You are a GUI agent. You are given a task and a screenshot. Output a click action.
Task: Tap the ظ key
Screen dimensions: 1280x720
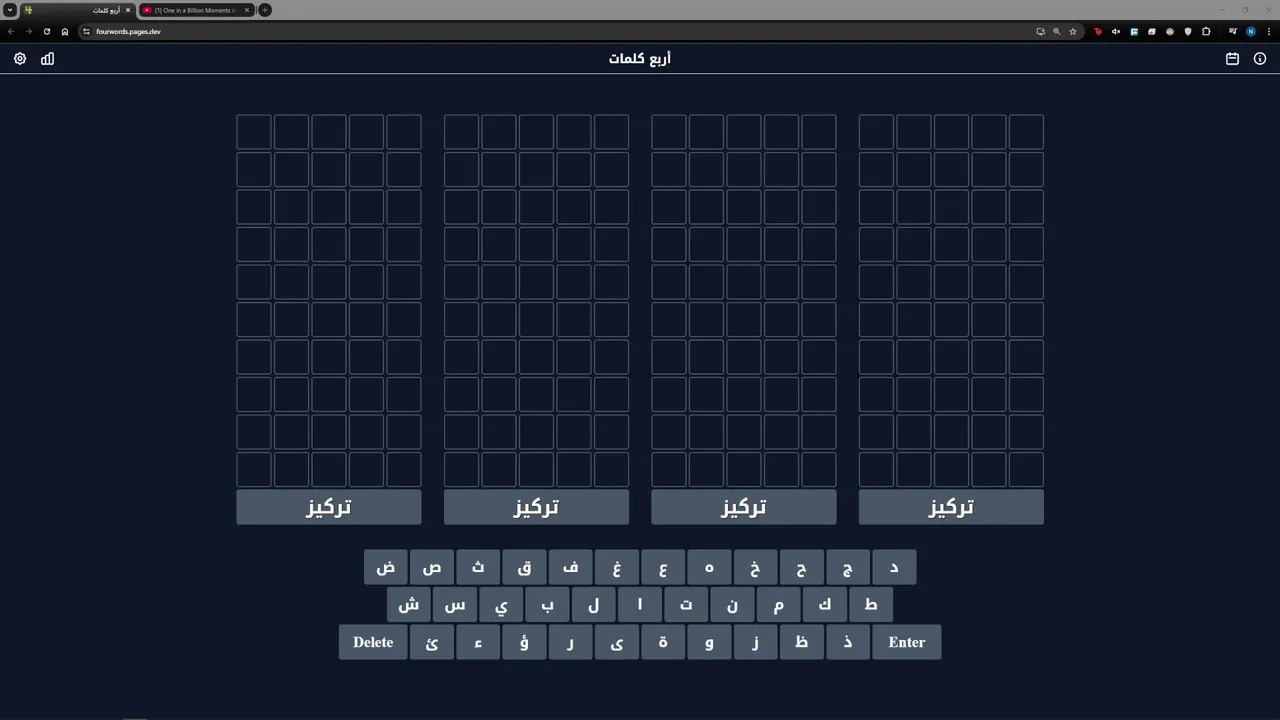point(802,642)
